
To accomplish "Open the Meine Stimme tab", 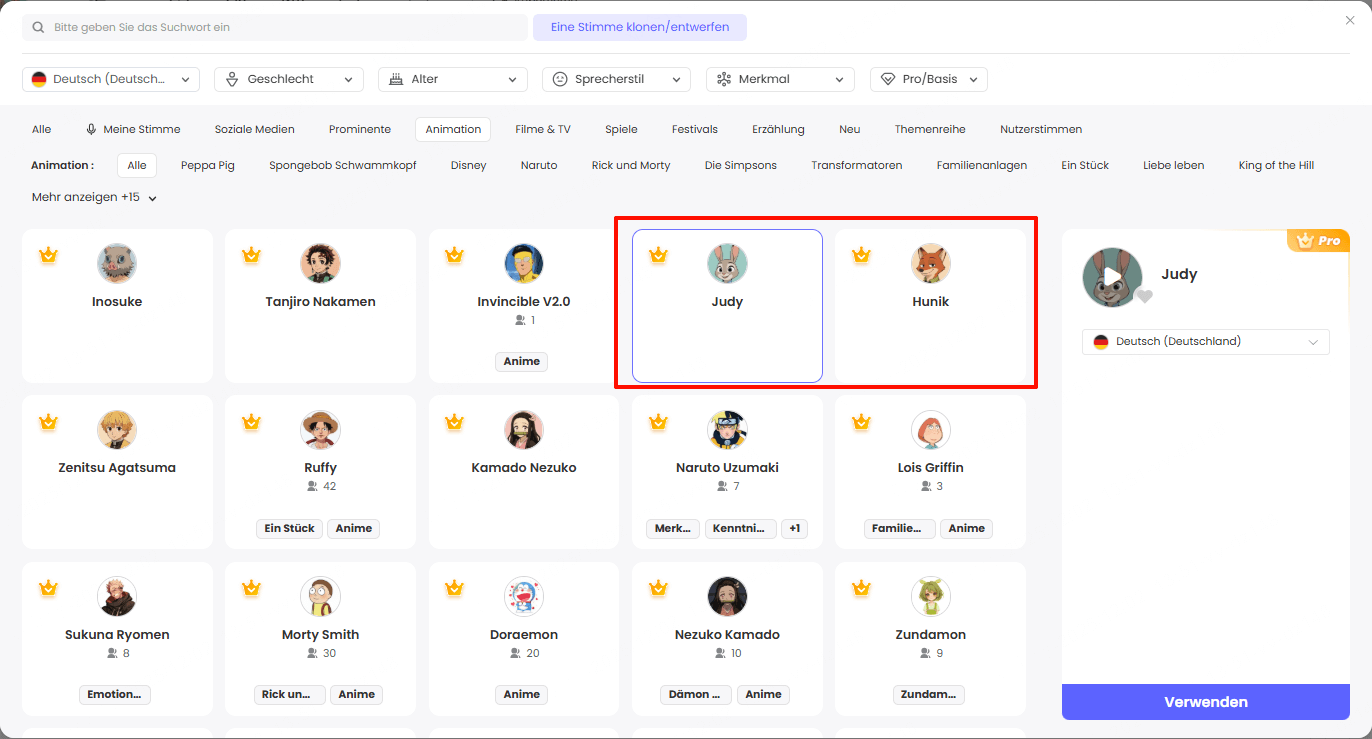I will (x=133, y=129).
